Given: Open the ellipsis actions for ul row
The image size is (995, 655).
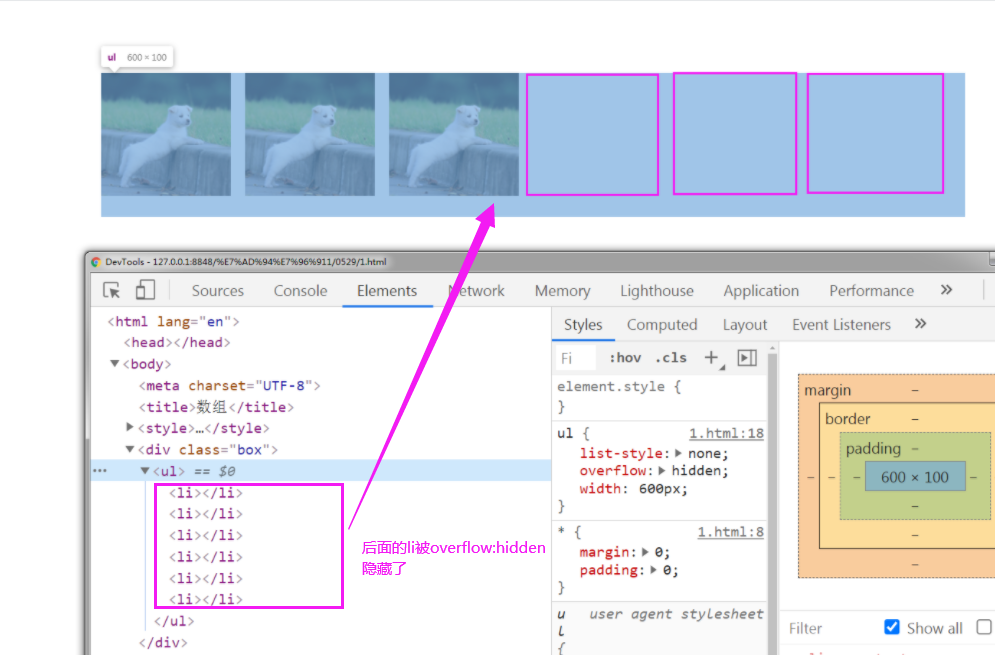Looking at the screenshot, I should (x=100, y=471).
